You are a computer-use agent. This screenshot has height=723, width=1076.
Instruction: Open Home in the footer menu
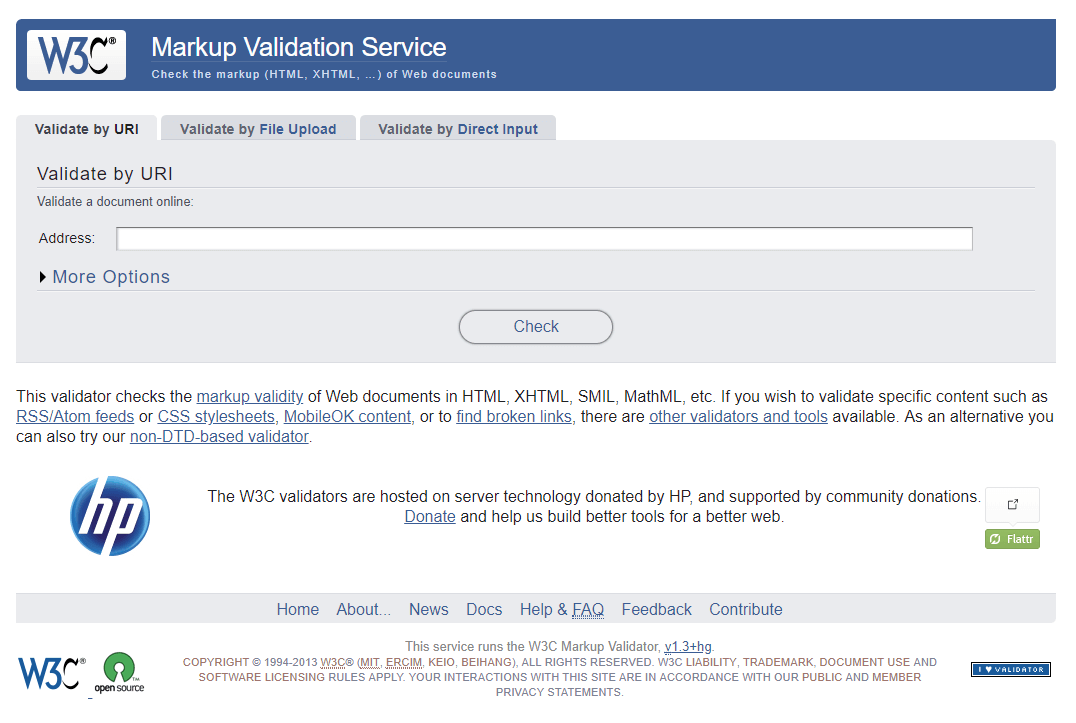(x=298, y=609)
